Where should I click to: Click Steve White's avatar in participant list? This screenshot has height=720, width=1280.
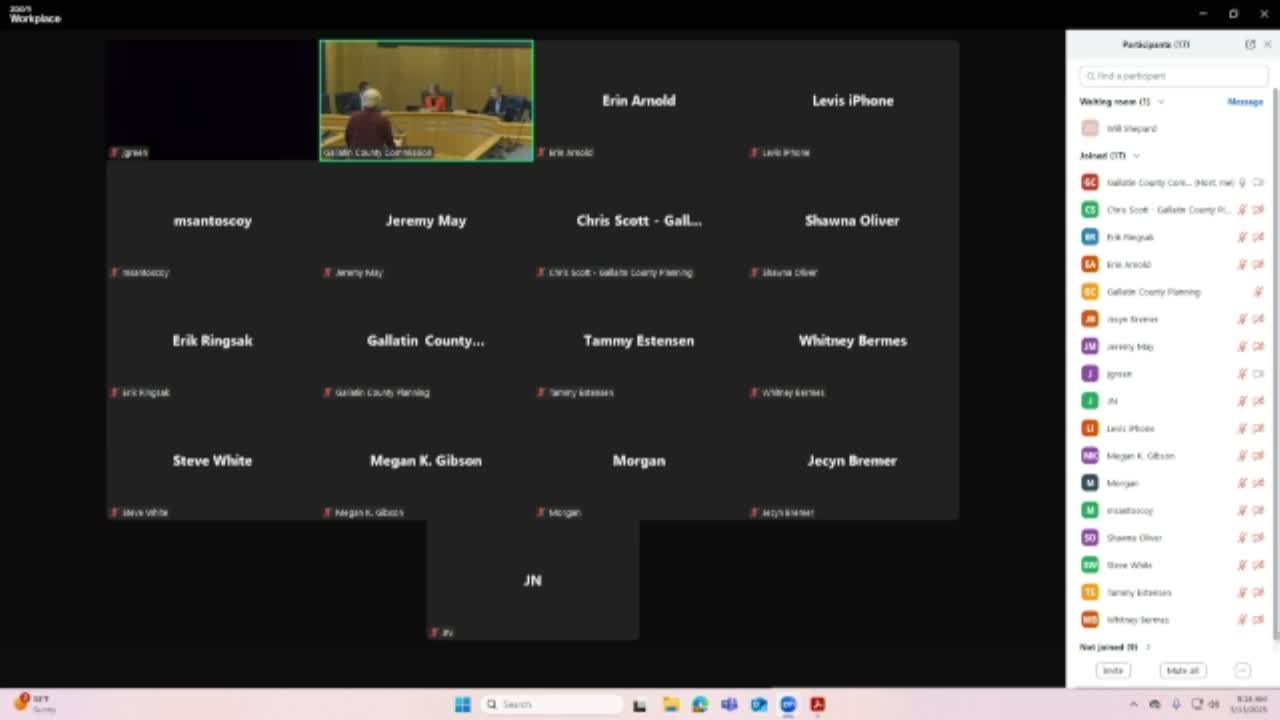(1090, 565)
